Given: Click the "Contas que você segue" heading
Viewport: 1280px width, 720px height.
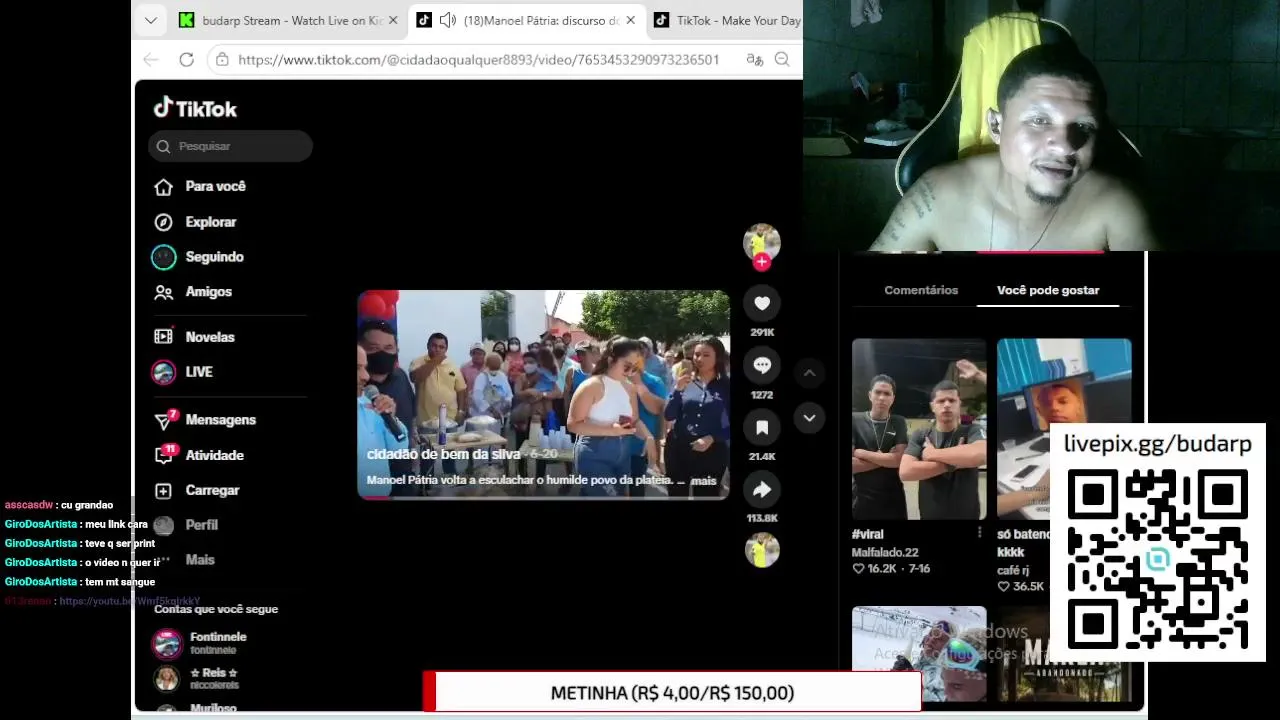Looking at the screenshot, I should click(x=216, y=609).
